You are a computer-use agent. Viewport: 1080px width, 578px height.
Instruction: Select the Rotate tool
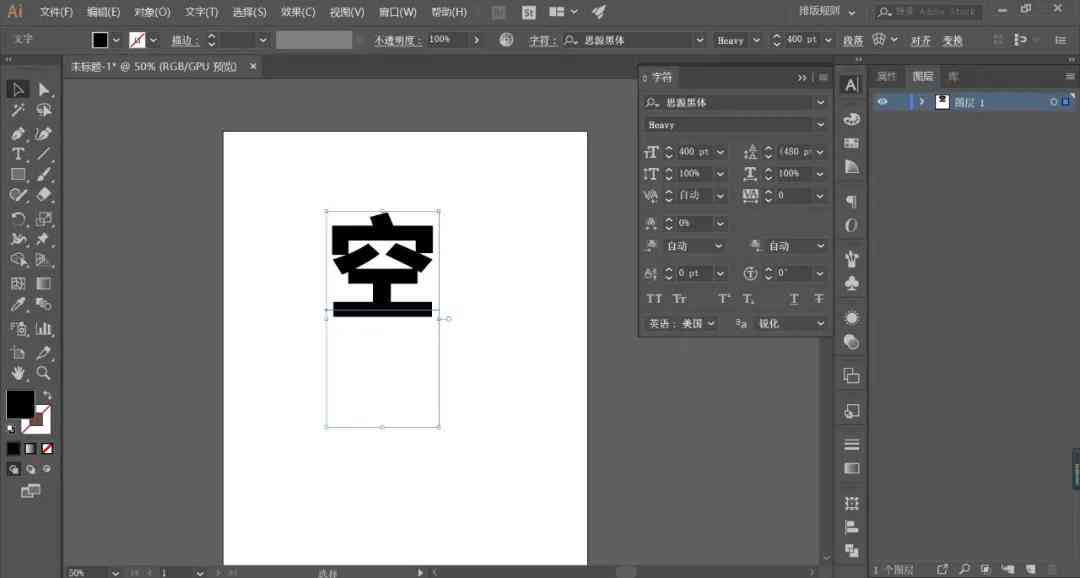18,219
